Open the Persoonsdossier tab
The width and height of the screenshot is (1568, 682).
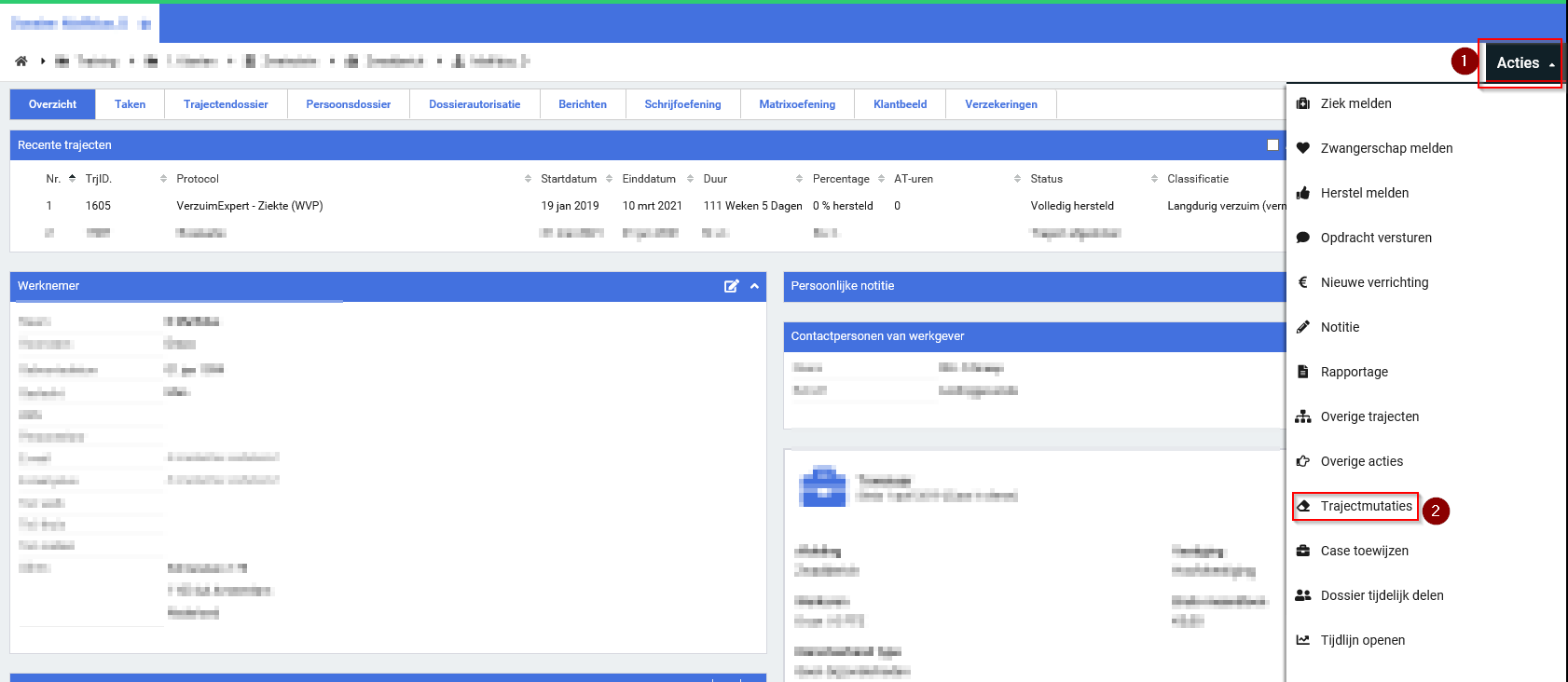349,104
